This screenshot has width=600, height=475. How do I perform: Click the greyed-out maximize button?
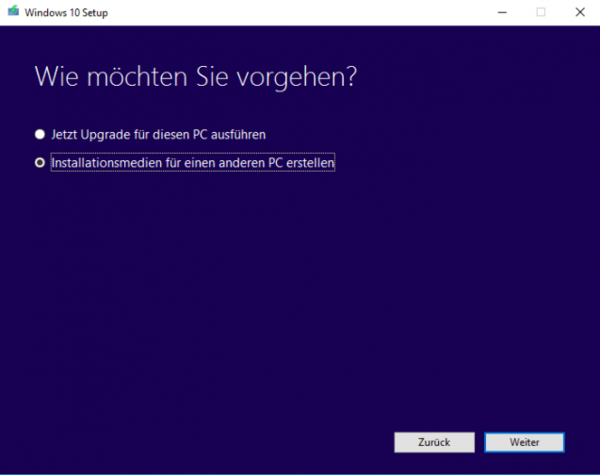[x=541, y=12]
